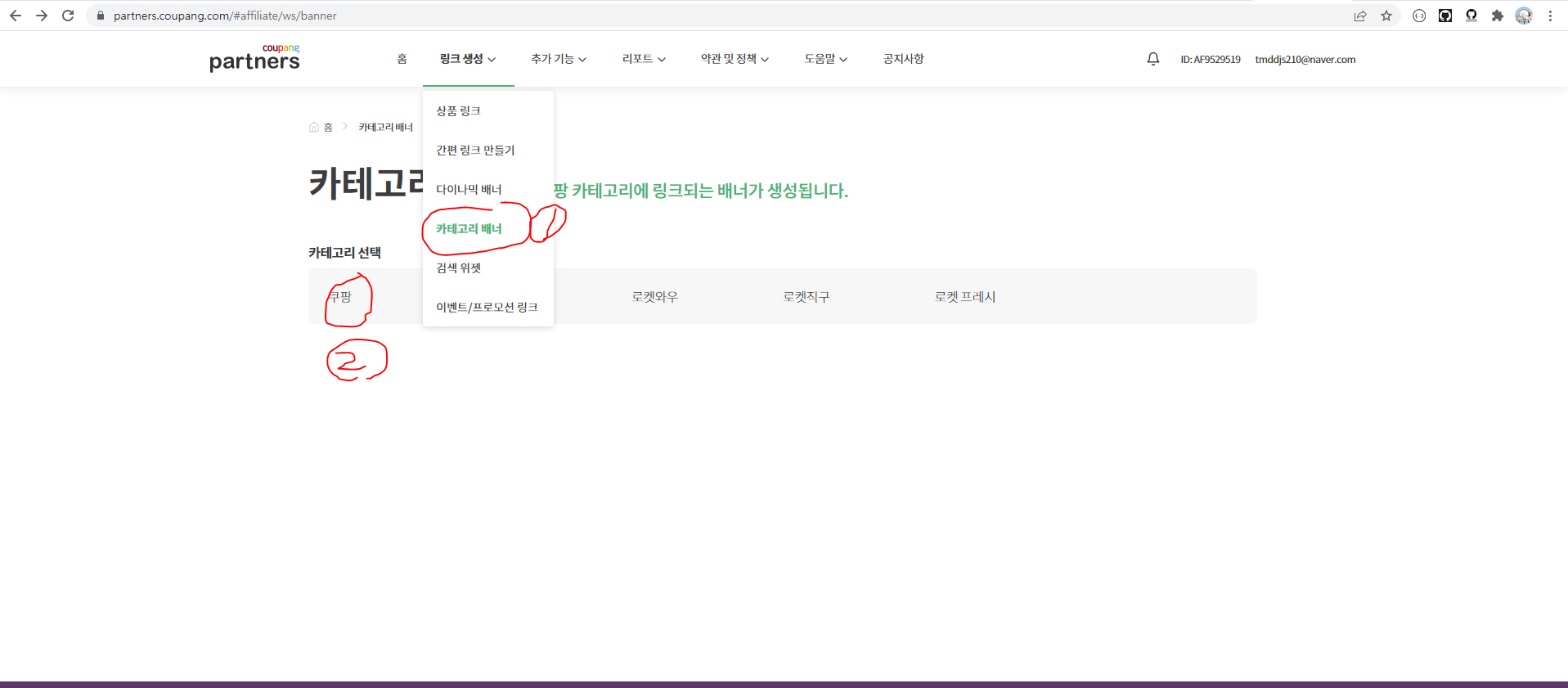Go to 홈 in top navigation
1568x688 pixels.
[x=402, y=59]
